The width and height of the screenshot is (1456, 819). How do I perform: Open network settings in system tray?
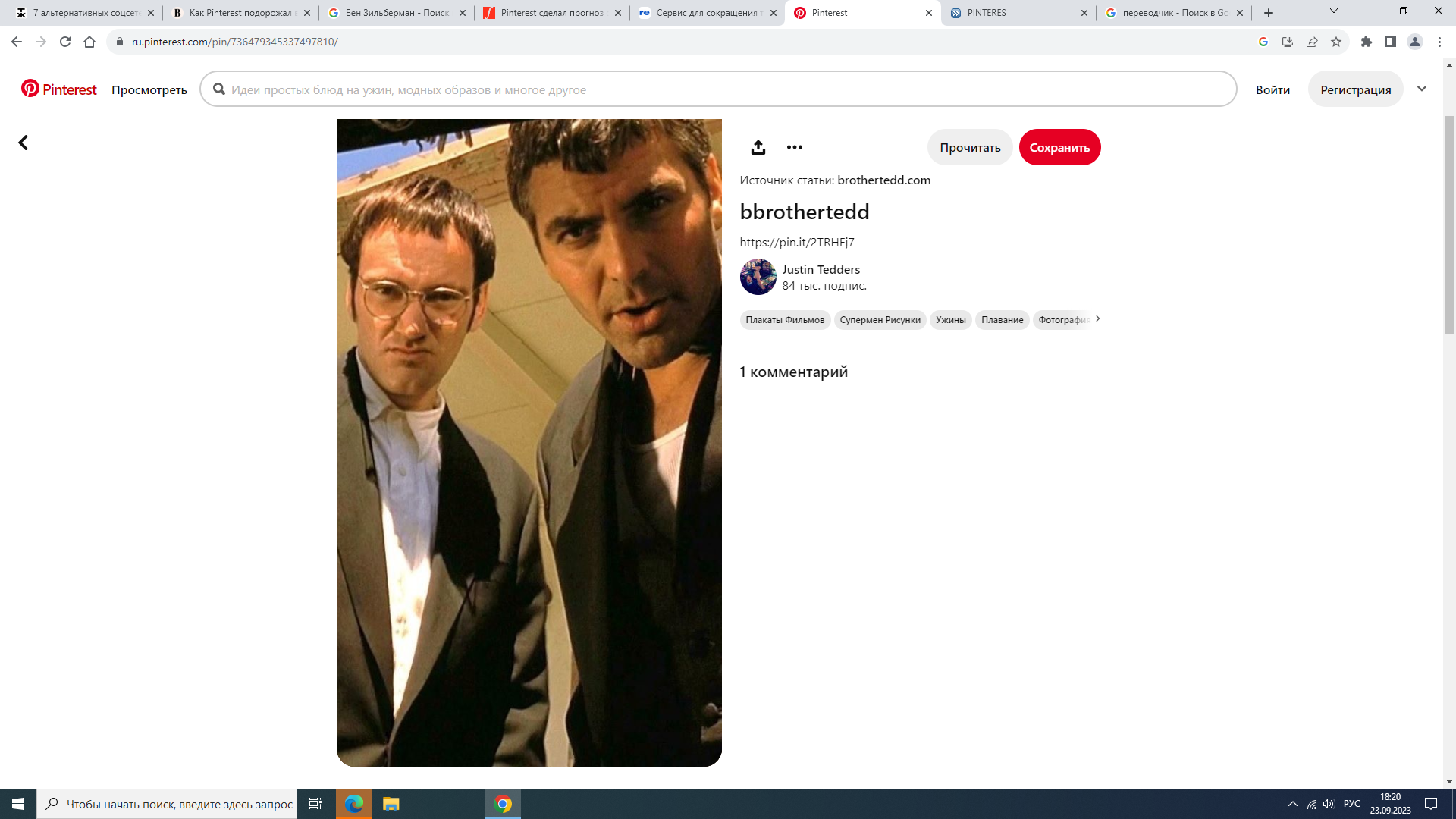point(1312,804)
